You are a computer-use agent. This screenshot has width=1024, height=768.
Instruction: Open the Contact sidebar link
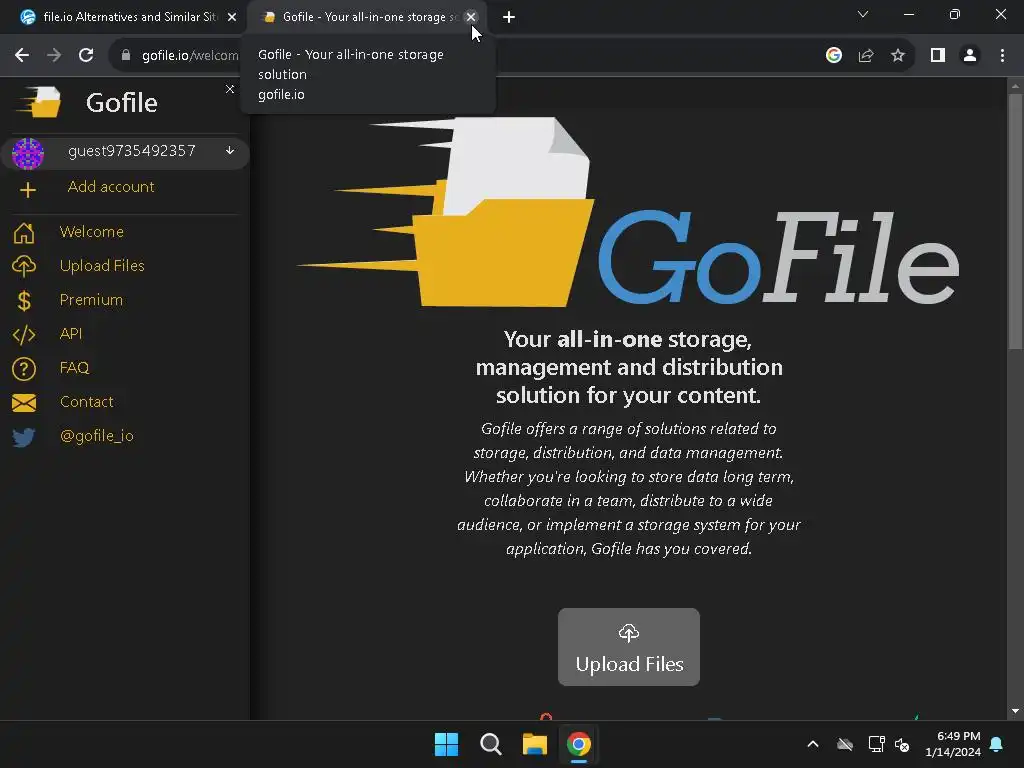tap(86, 402)
